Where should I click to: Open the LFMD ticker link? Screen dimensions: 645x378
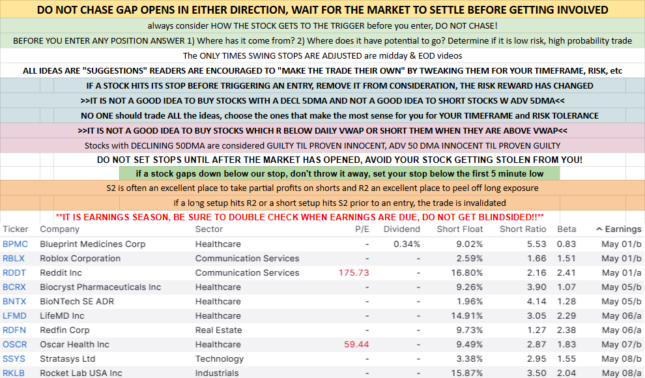tap(14, 316)
